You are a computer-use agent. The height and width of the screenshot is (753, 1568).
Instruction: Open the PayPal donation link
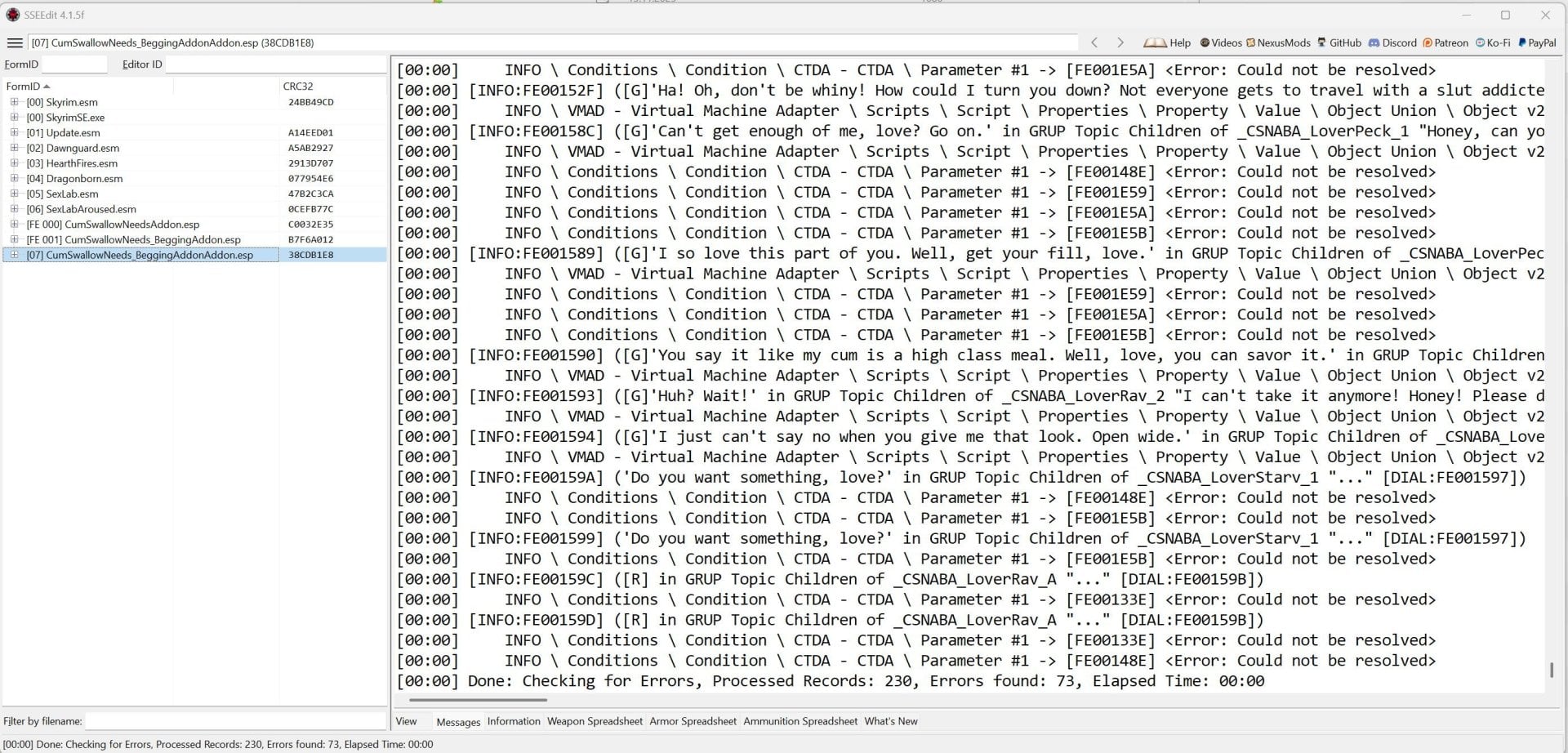(1537, 42)
